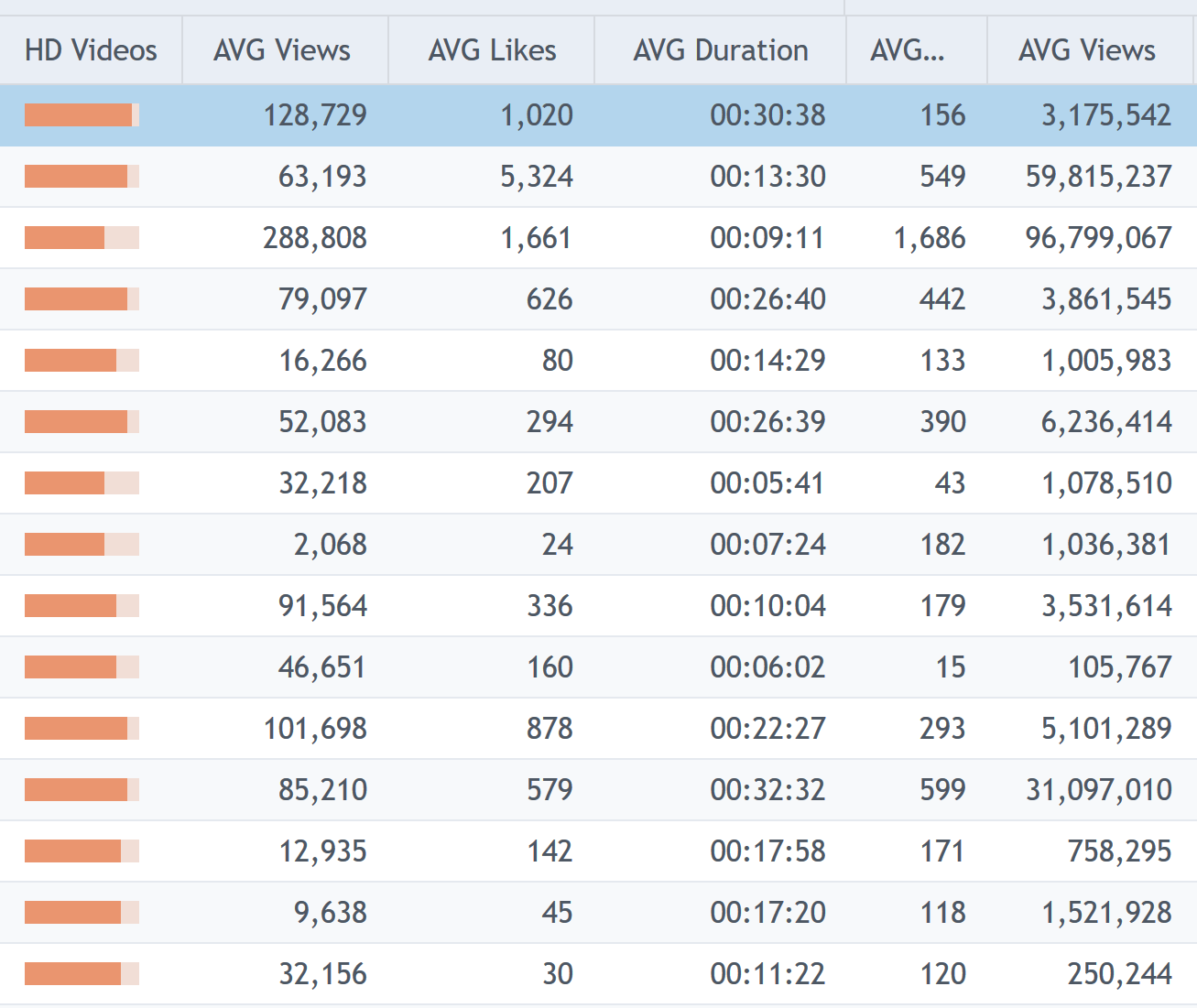This screenshot has width=1197, height=1008.
Task: Sort by the HD Videos column header
Action: click(x=91, y=50)
